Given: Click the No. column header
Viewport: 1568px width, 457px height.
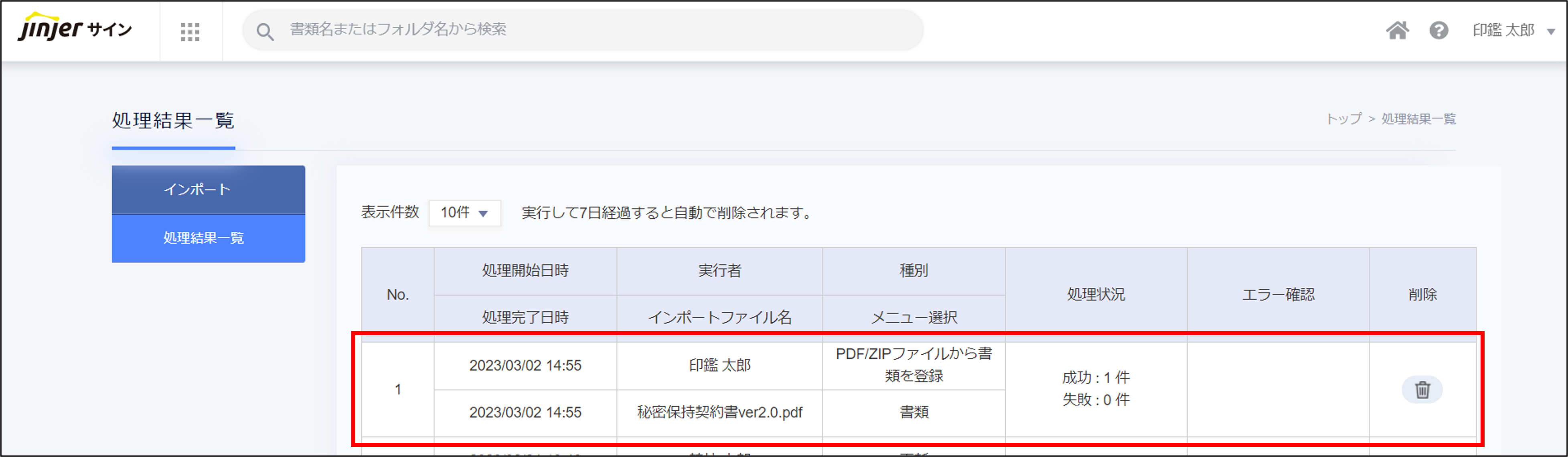Looking at the screenshot, I should [x=397, y=295].
